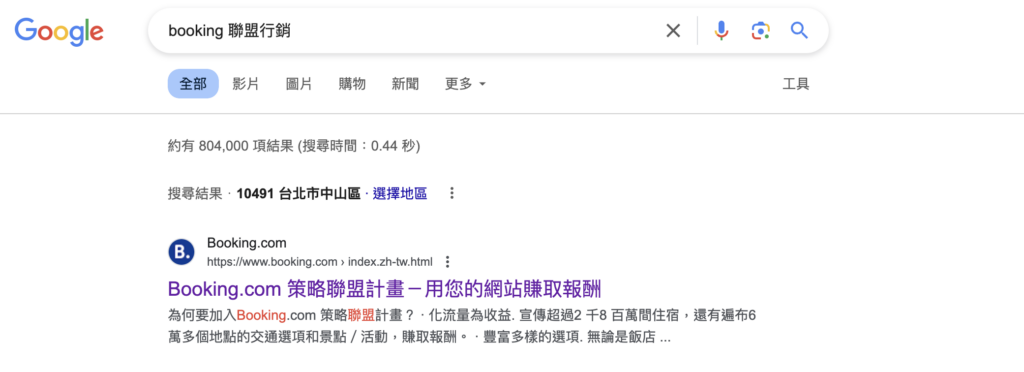
Task: Clear the search query with X icon
Action: click(673, 31)
